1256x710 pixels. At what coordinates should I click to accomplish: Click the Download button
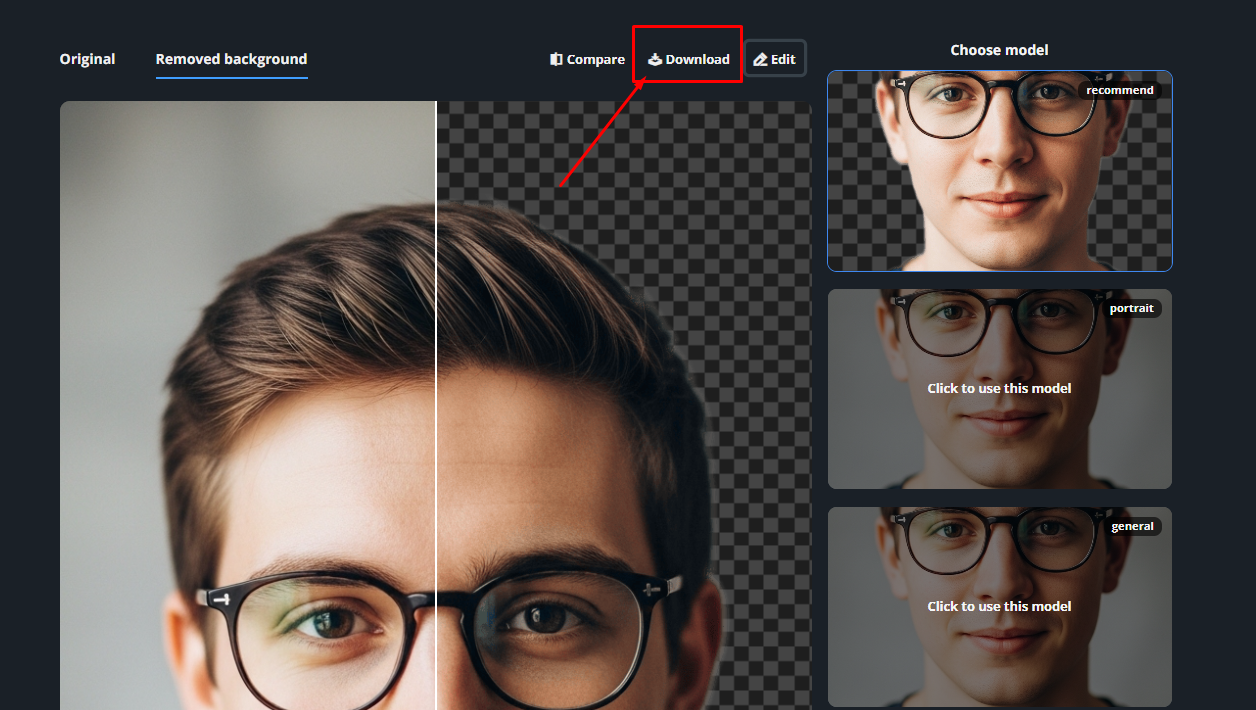coord(688,59)
